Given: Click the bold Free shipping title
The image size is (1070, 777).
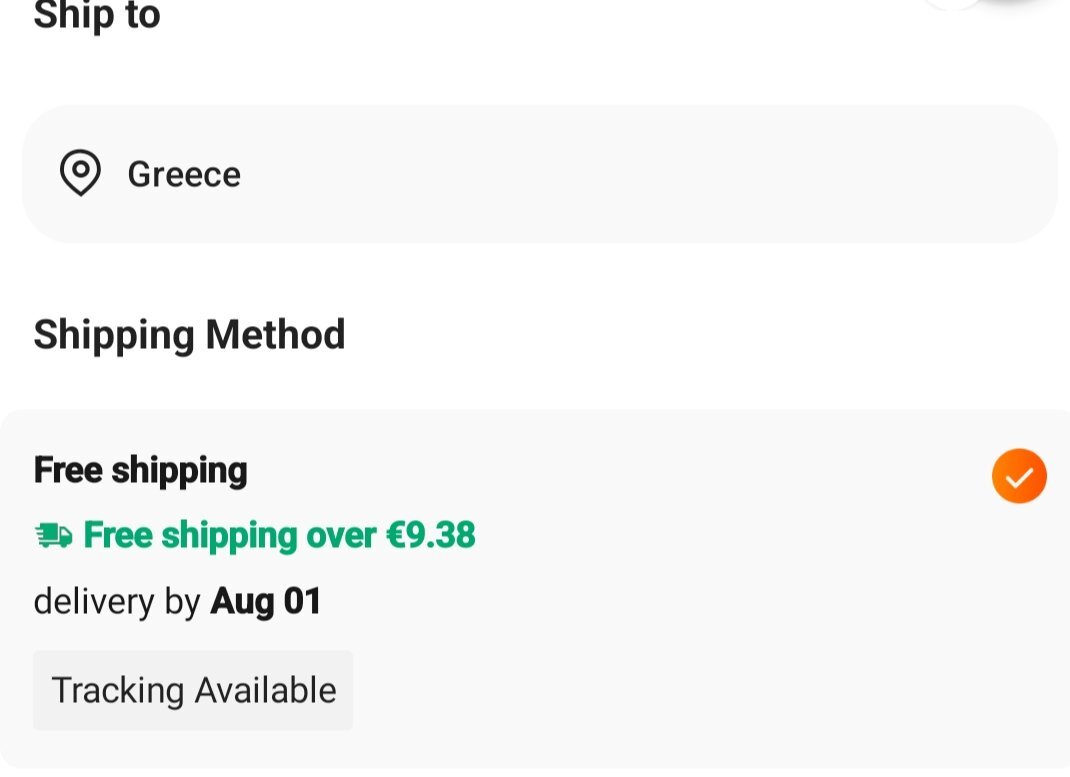Looking at the screenshot, I should [x=141, y=471].
